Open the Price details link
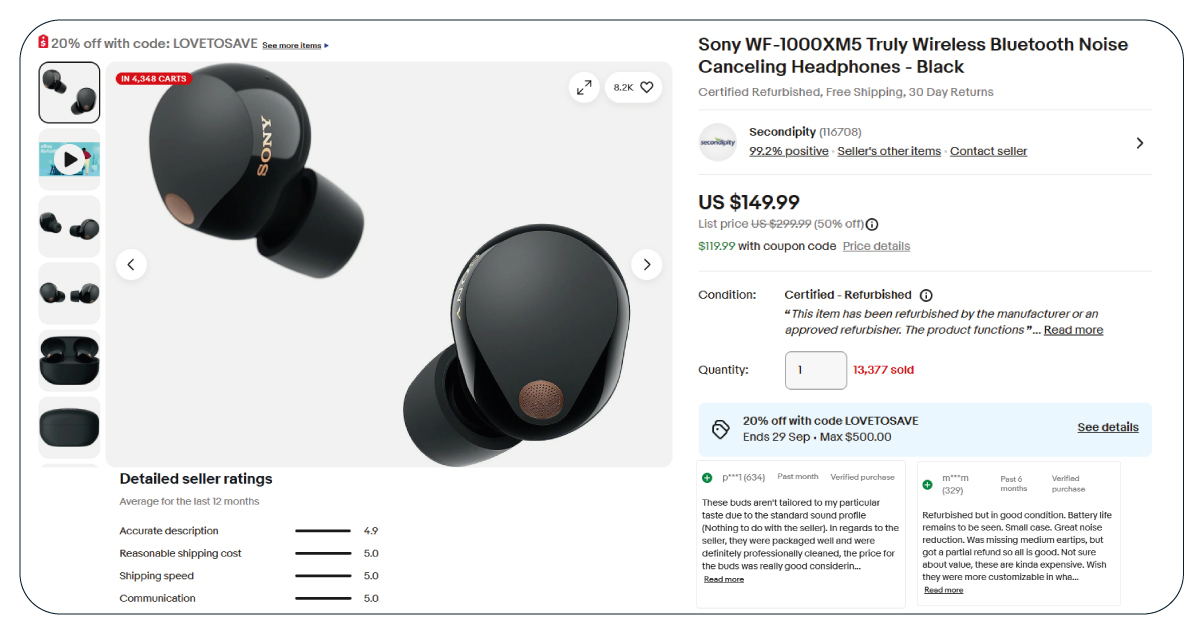This screenshot has width=1203, height=634. 876,246
